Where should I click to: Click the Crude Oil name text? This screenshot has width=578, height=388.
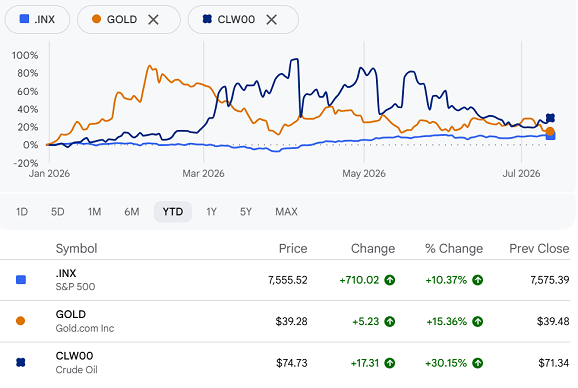[77, 370]
